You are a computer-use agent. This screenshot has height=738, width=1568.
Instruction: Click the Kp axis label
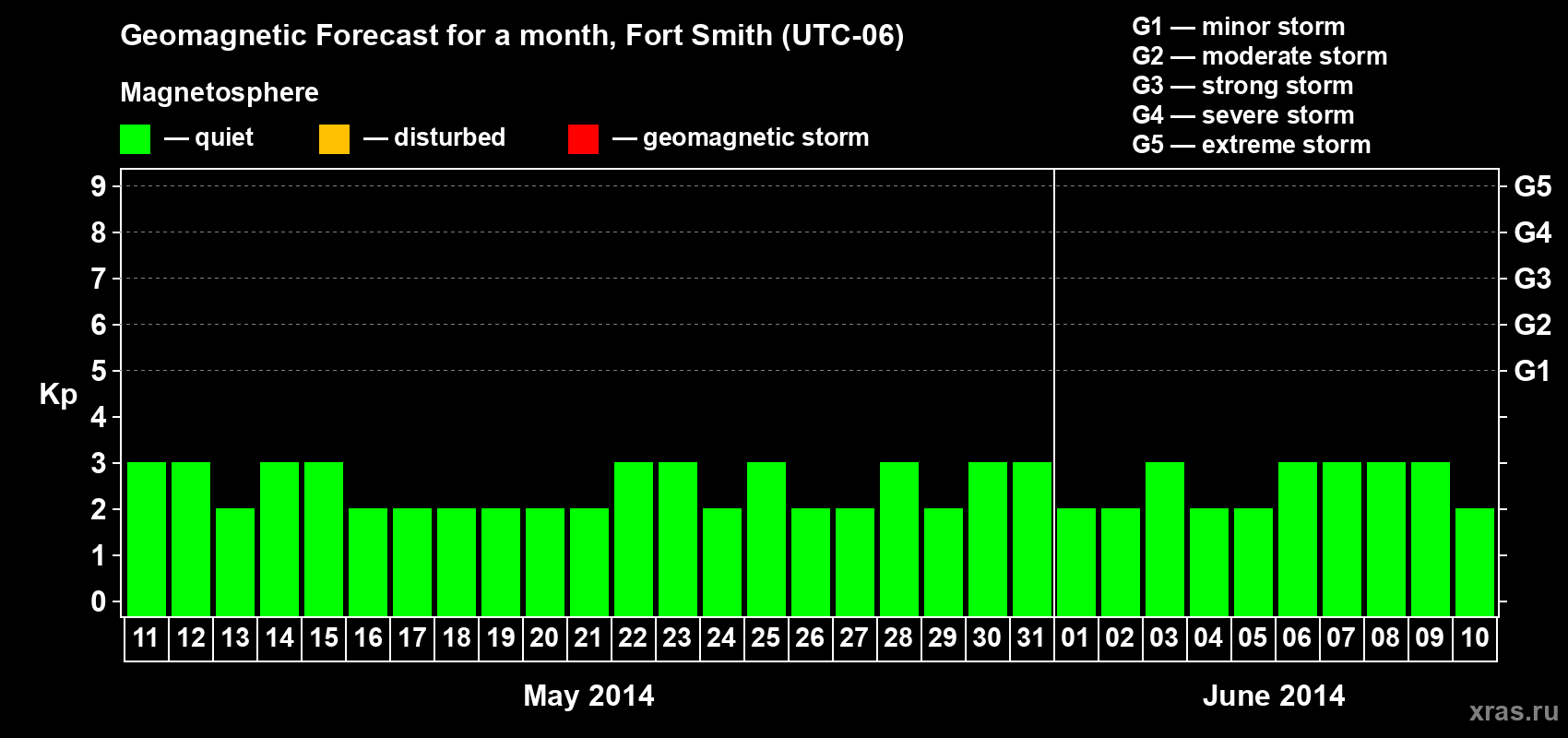point(58,395)
